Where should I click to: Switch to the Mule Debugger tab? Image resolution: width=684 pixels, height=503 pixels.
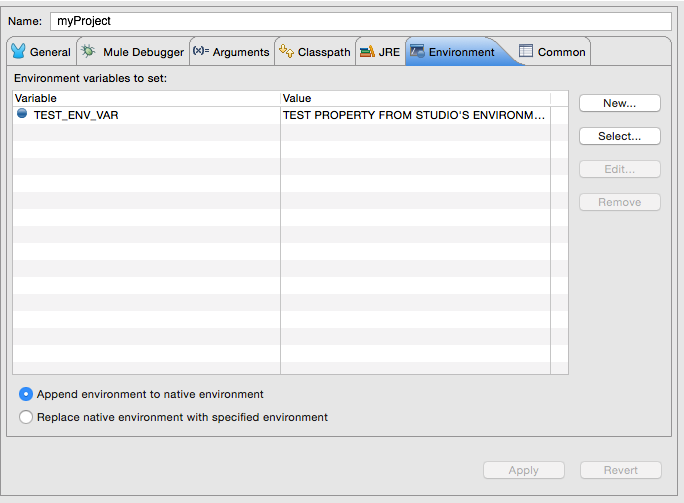click(x=143, y=52)
